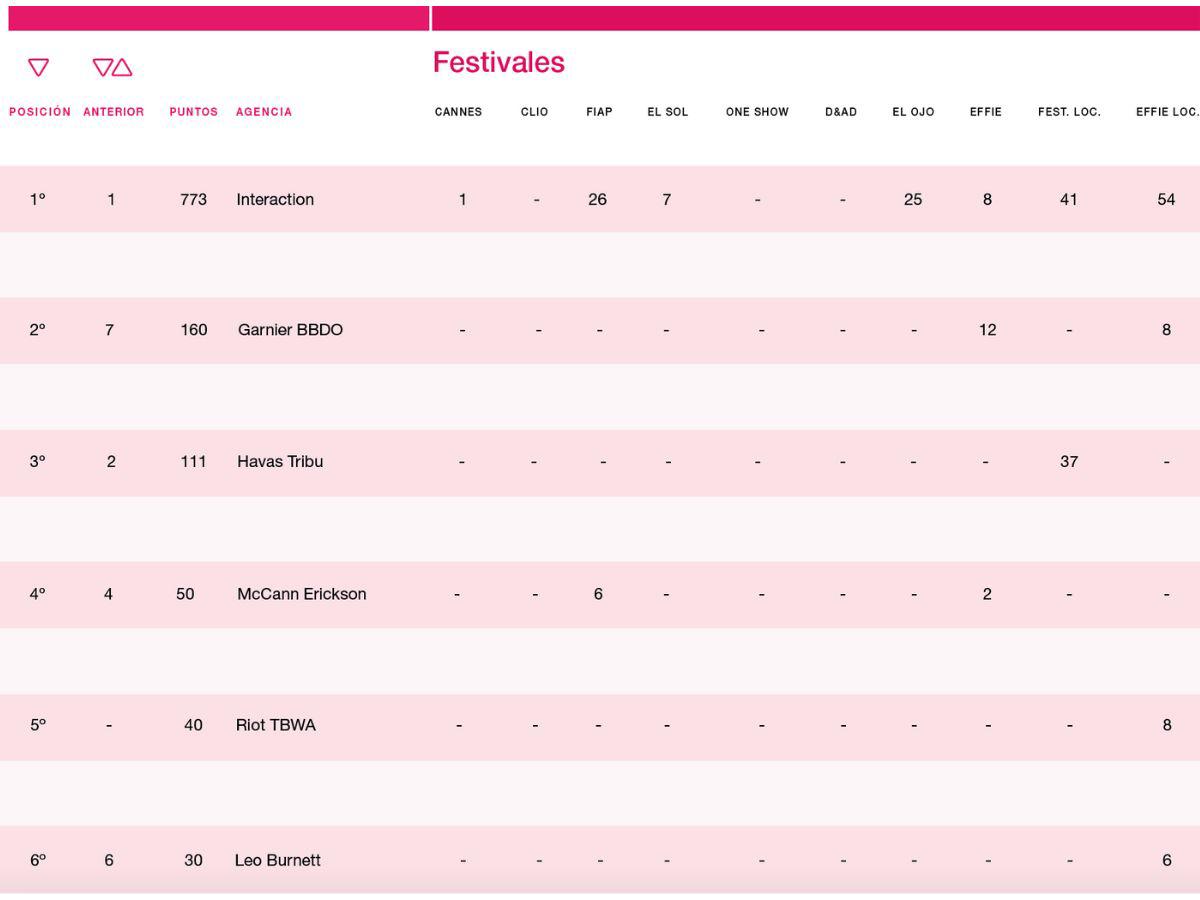Click Interaction's EL OJO value 25

click(913, 199)
